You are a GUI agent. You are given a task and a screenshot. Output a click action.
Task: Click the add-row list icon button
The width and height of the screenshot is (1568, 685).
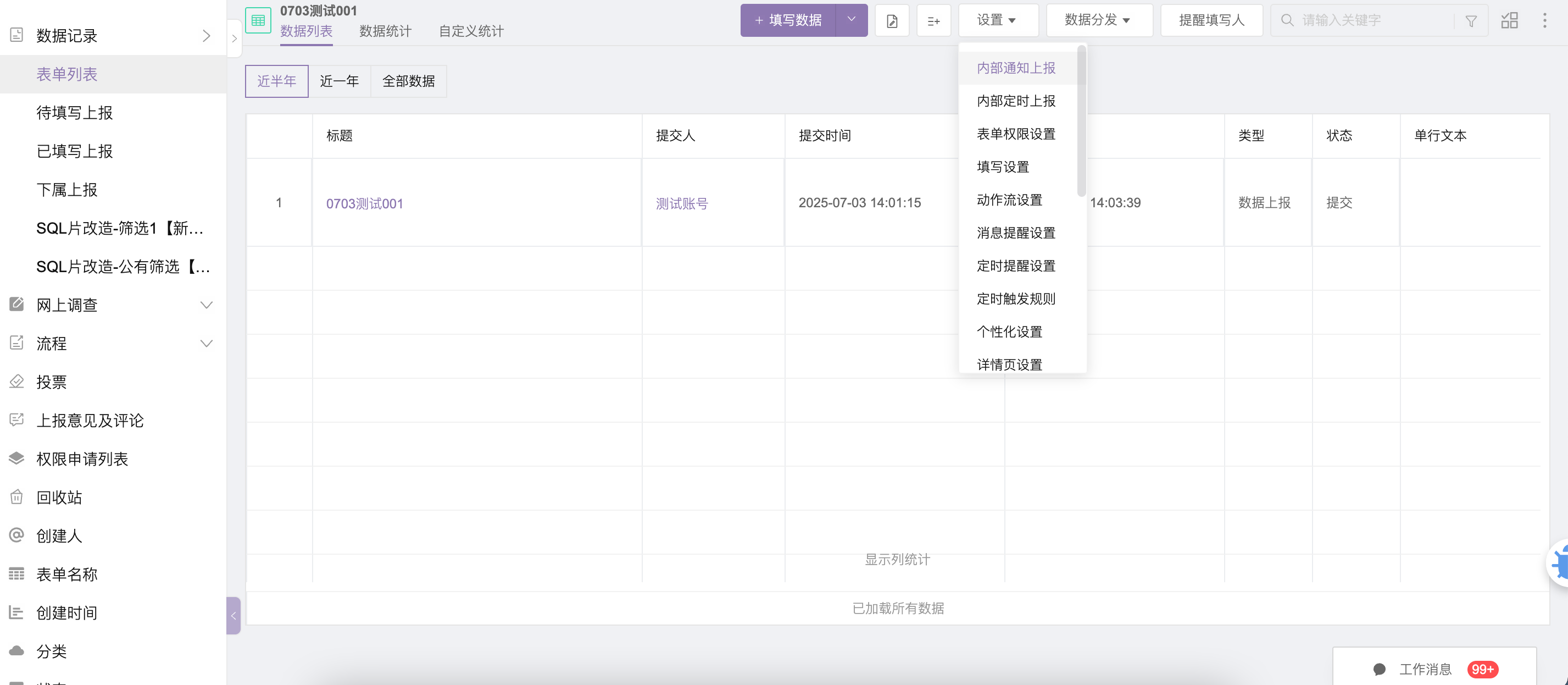(934, 20)
